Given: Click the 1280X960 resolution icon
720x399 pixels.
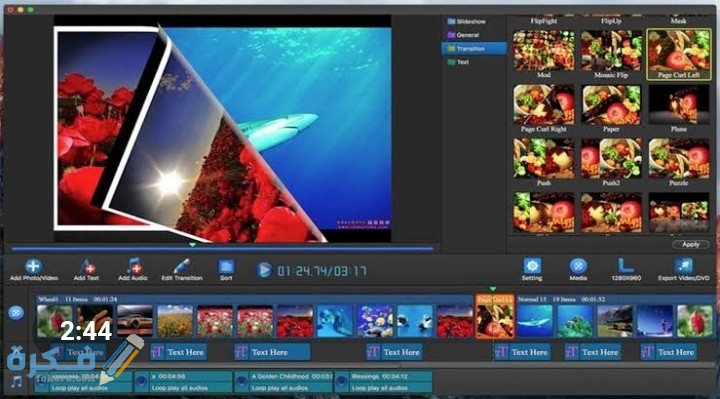Looking at the screenshot, I should 626,266.
